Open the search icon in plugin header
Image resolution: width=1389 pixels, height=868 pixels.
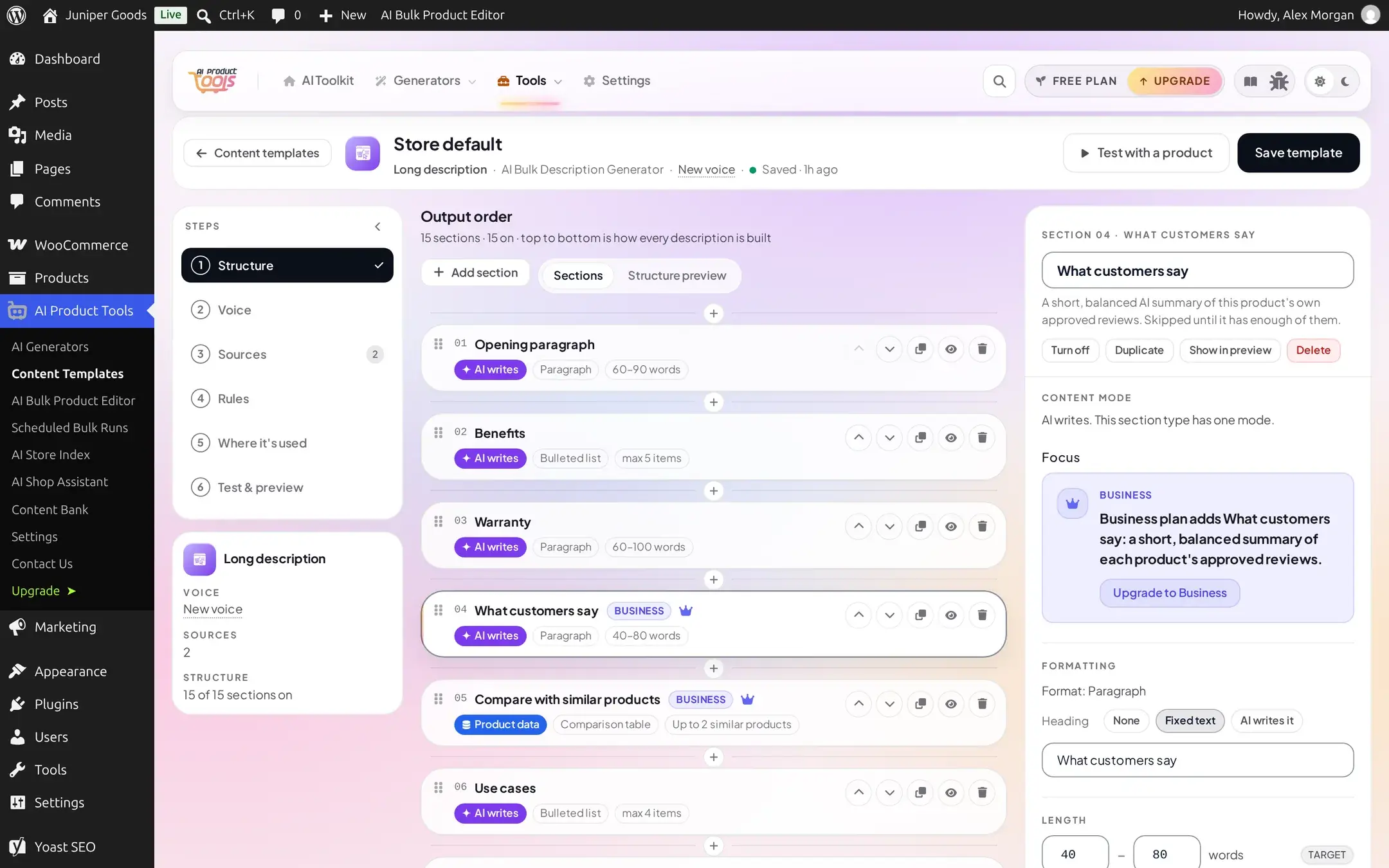pos(999,81)
